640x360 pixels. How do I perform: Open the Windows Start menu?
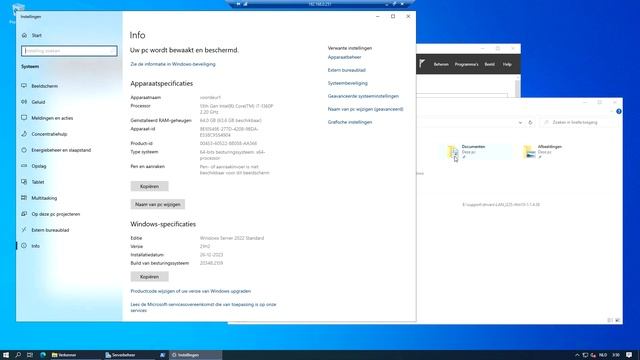[6, 355]
